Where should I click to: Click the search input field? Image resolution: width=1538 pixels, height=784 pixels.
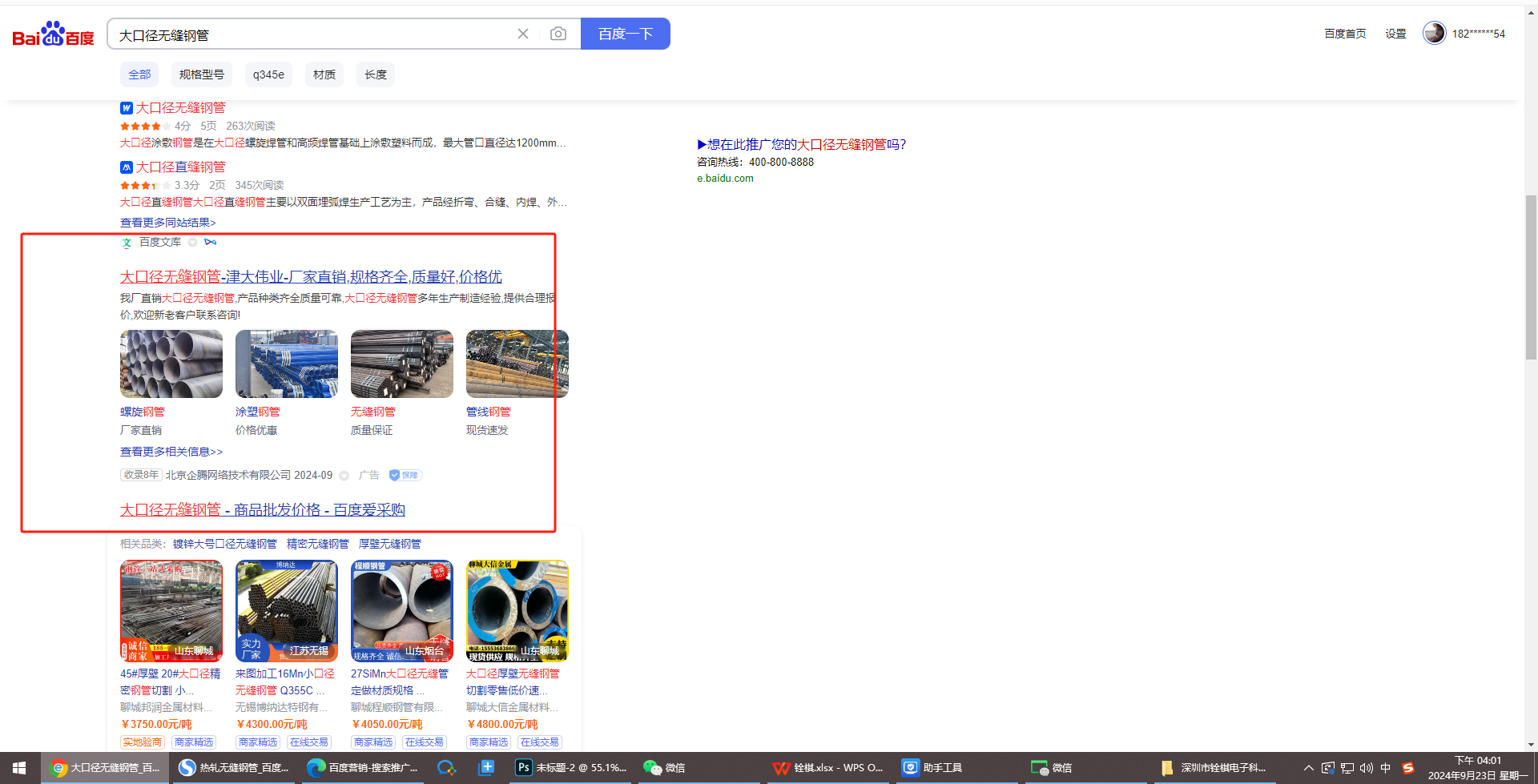click(312, 34)
